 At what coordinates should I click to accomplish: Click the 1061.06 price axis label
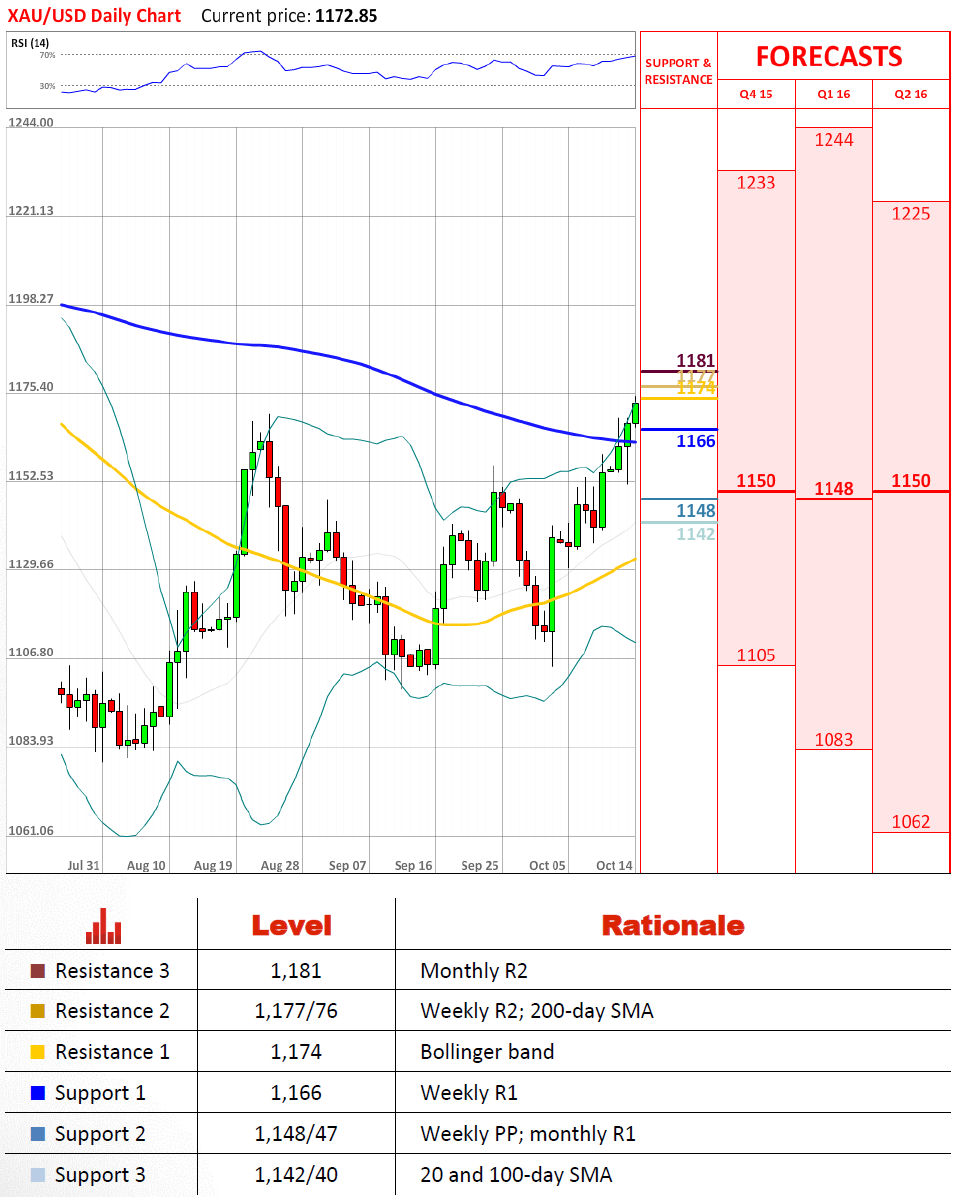31,831
